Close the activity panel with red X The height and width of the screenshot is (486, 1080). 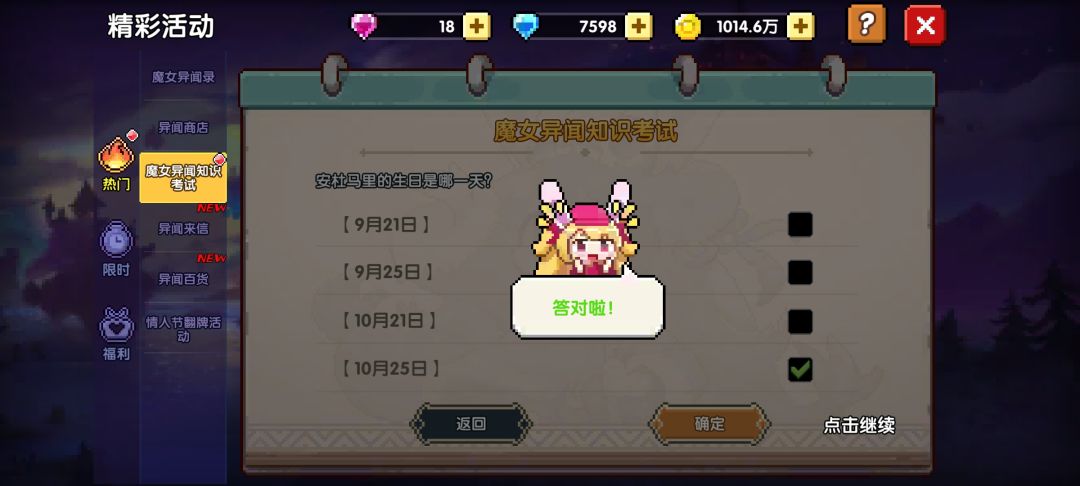tap(925, 25)
